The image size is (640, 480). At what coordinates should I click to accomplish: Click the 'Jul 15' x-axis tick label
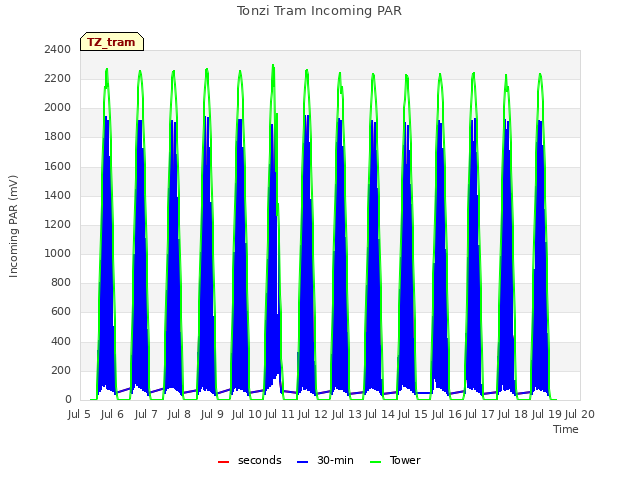point(412,414)
